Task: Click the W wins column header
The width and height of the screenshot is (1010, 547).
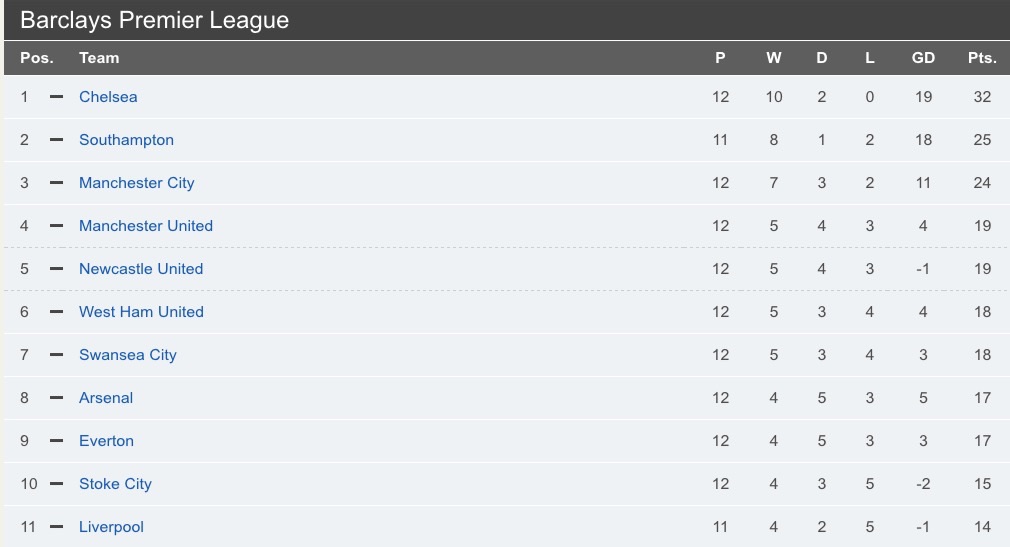Action: (x=774, y=58)
